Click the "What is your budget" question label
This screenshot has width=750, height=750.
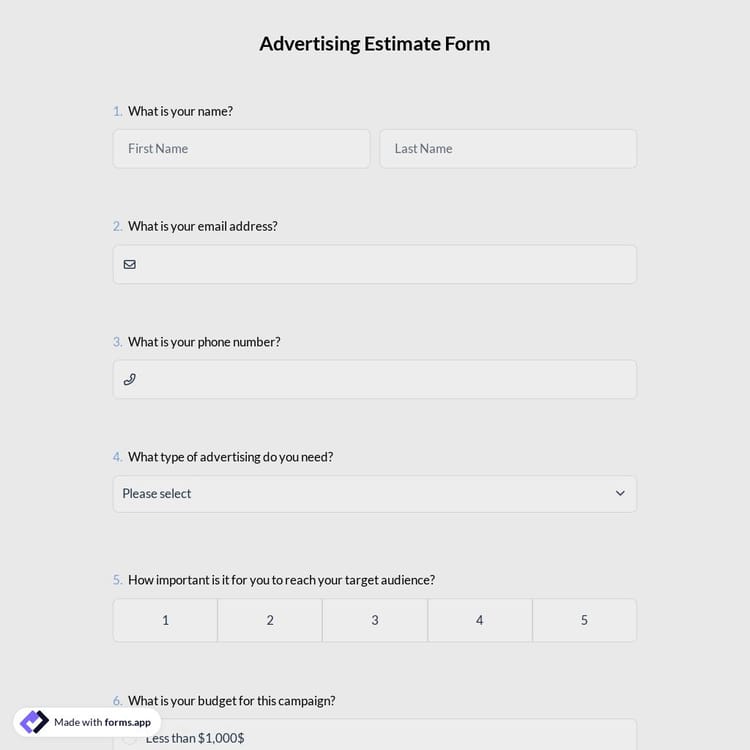coord(231,701)
